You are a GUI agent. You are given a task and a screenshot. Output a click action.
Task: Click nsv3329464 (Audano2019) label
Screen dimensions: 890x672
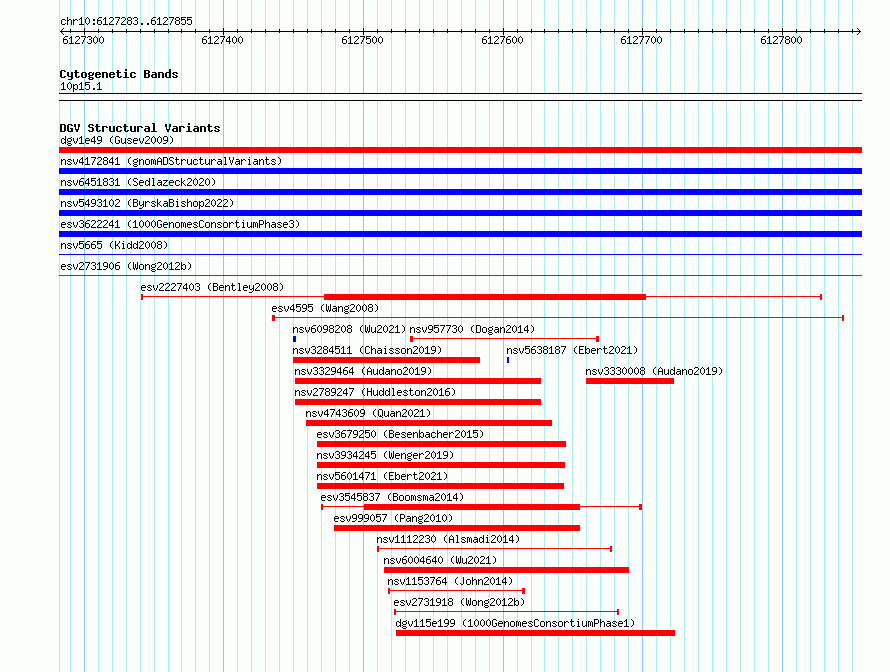pos(363,371)
